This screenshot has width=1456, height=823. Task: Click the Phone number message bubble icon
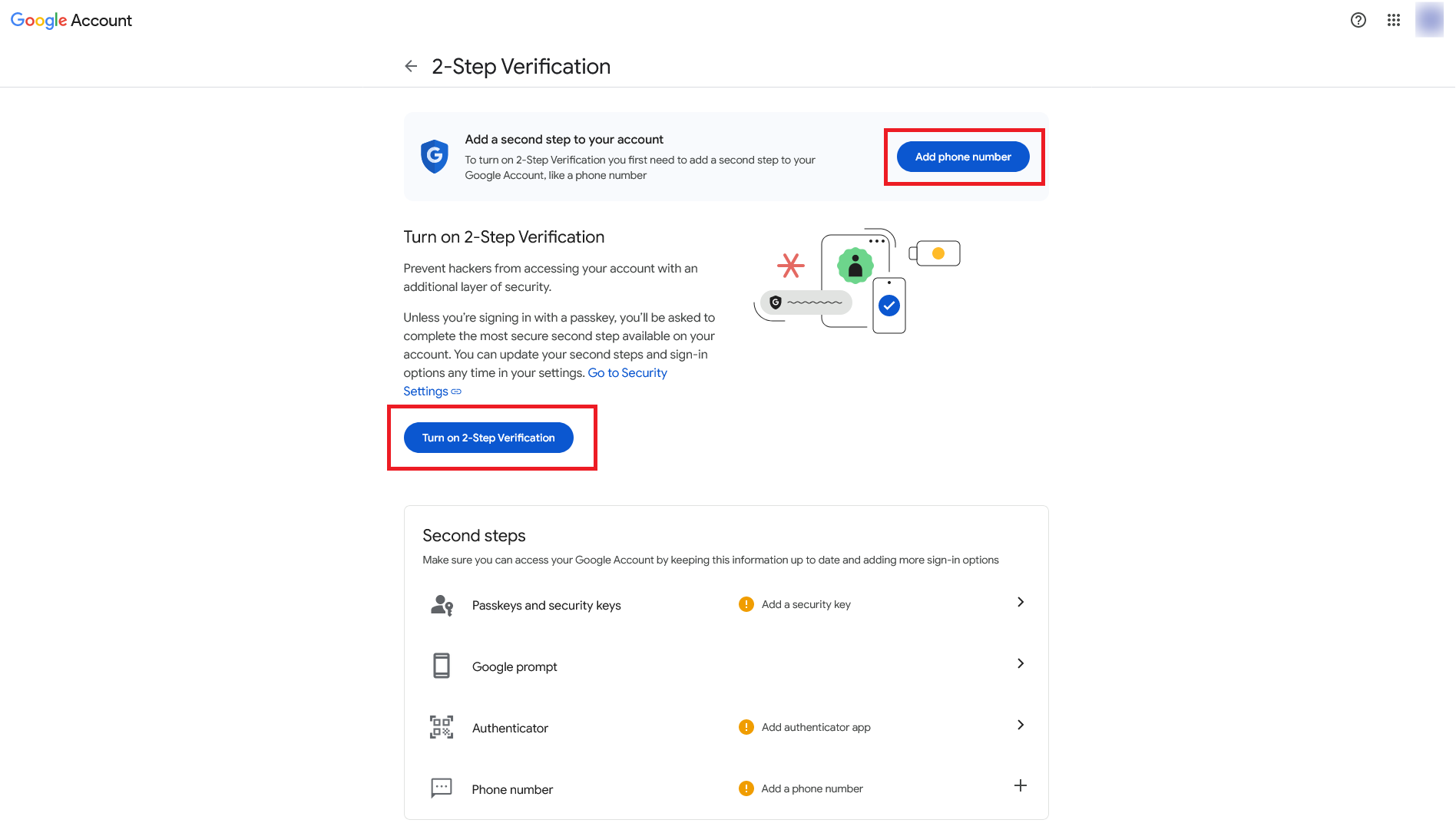point(442,788)
